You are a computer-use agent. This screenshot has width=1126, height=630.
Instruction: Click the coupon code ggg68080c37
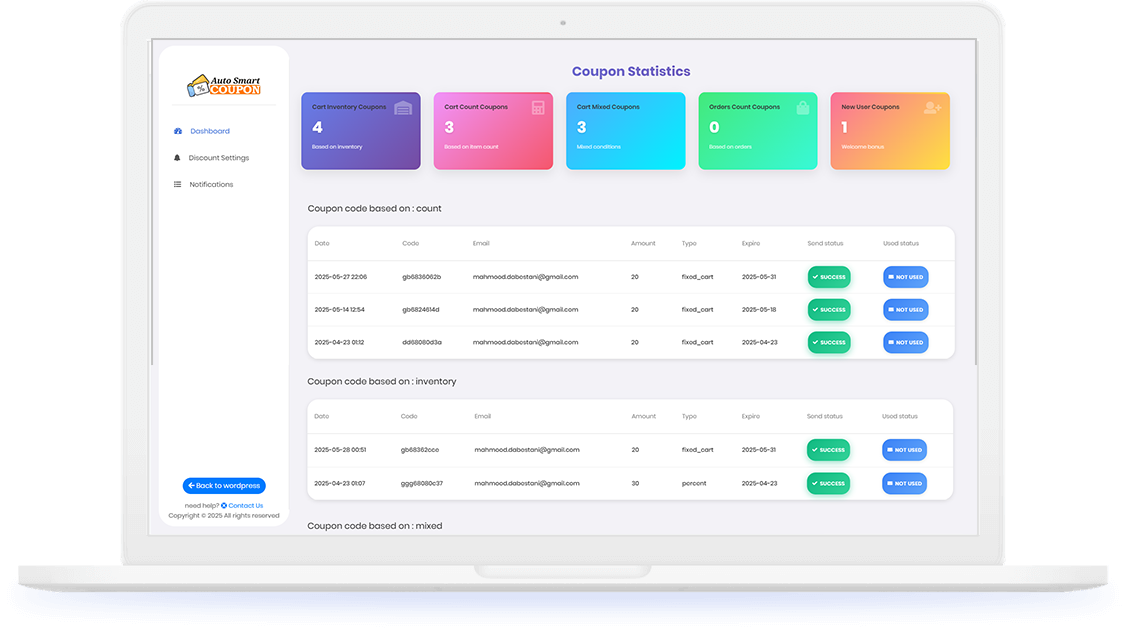coord(422,483)
